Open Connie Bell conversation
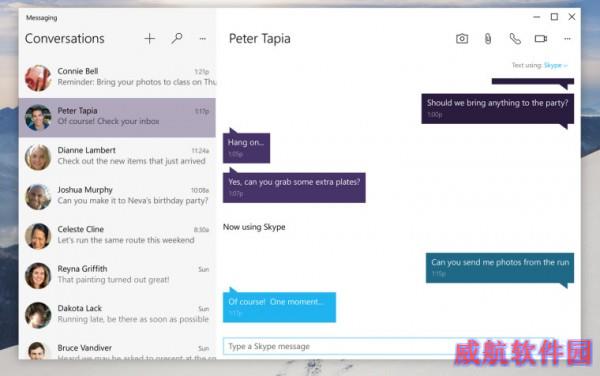Screen dimensions: 600x376 pyautogui.click(x=117, y=78)
